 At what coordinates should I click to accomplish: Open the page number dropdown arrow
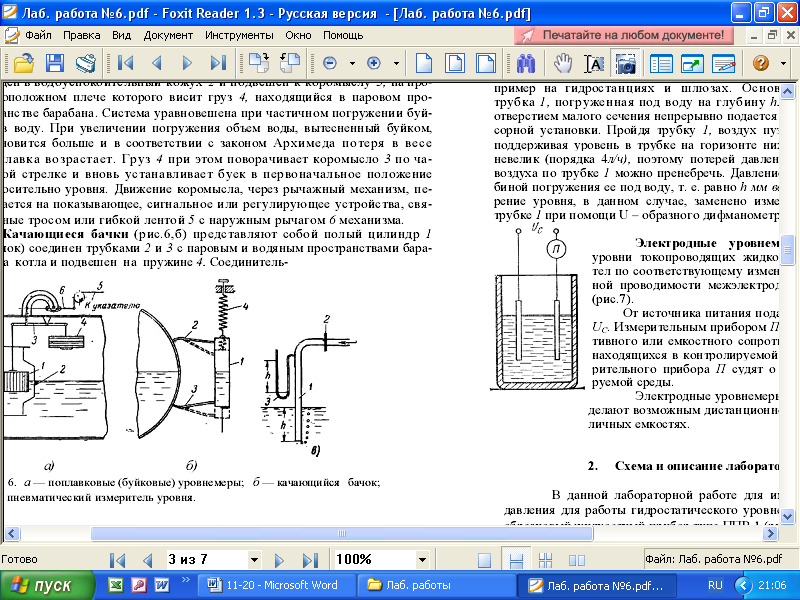pyautogui.click(x=254, y=560)
